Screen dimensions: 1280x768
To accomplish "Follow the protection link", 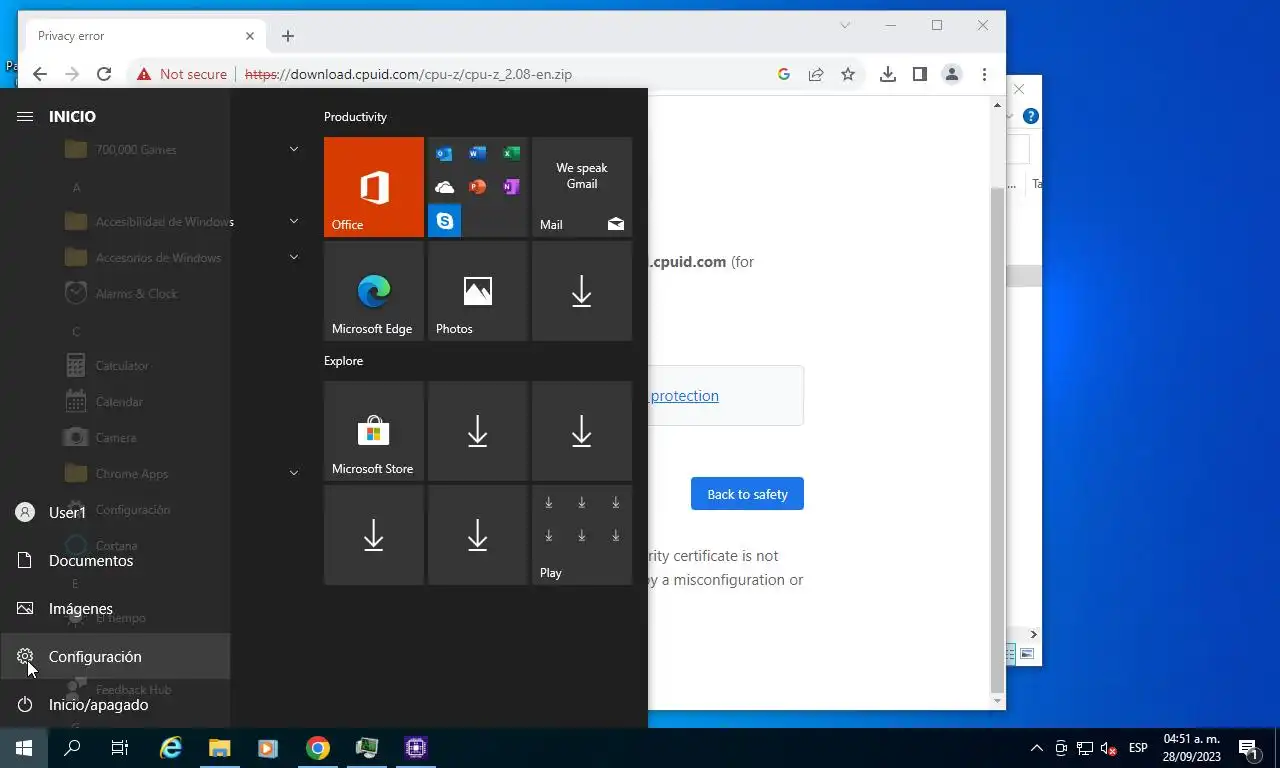I will pos(684,396).
